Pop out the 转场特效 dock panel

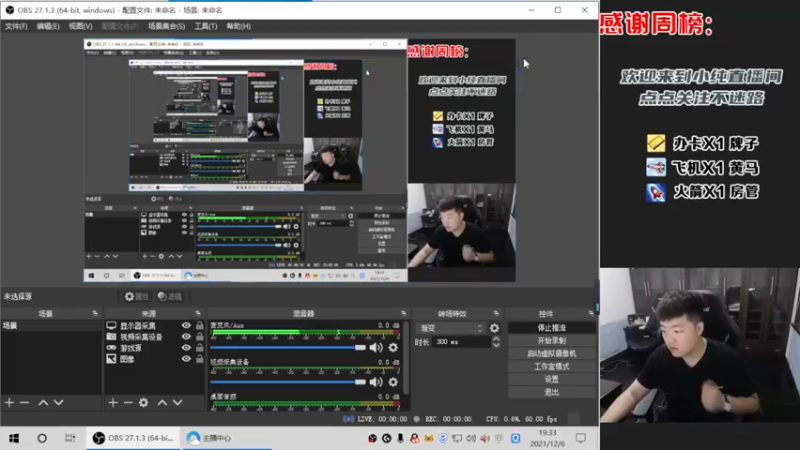(496, 313)
